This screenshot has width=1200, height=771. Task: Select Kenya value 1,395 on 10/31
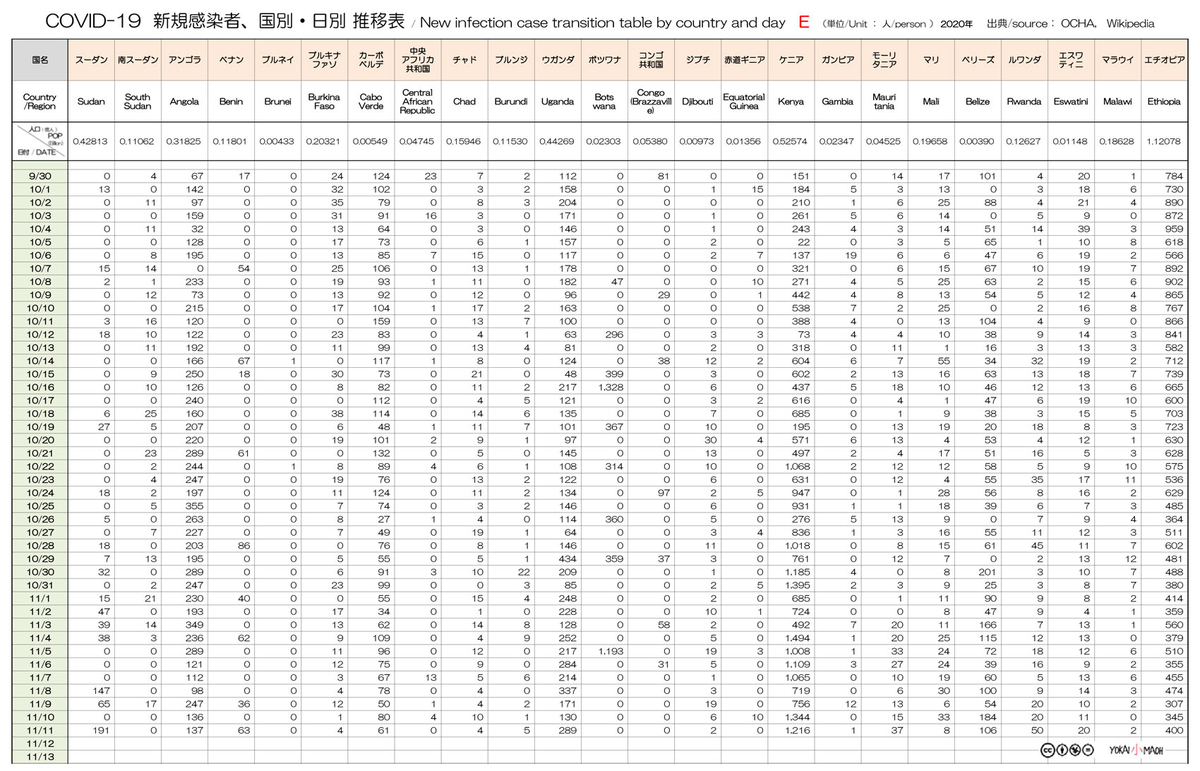[x=797, y=584]
